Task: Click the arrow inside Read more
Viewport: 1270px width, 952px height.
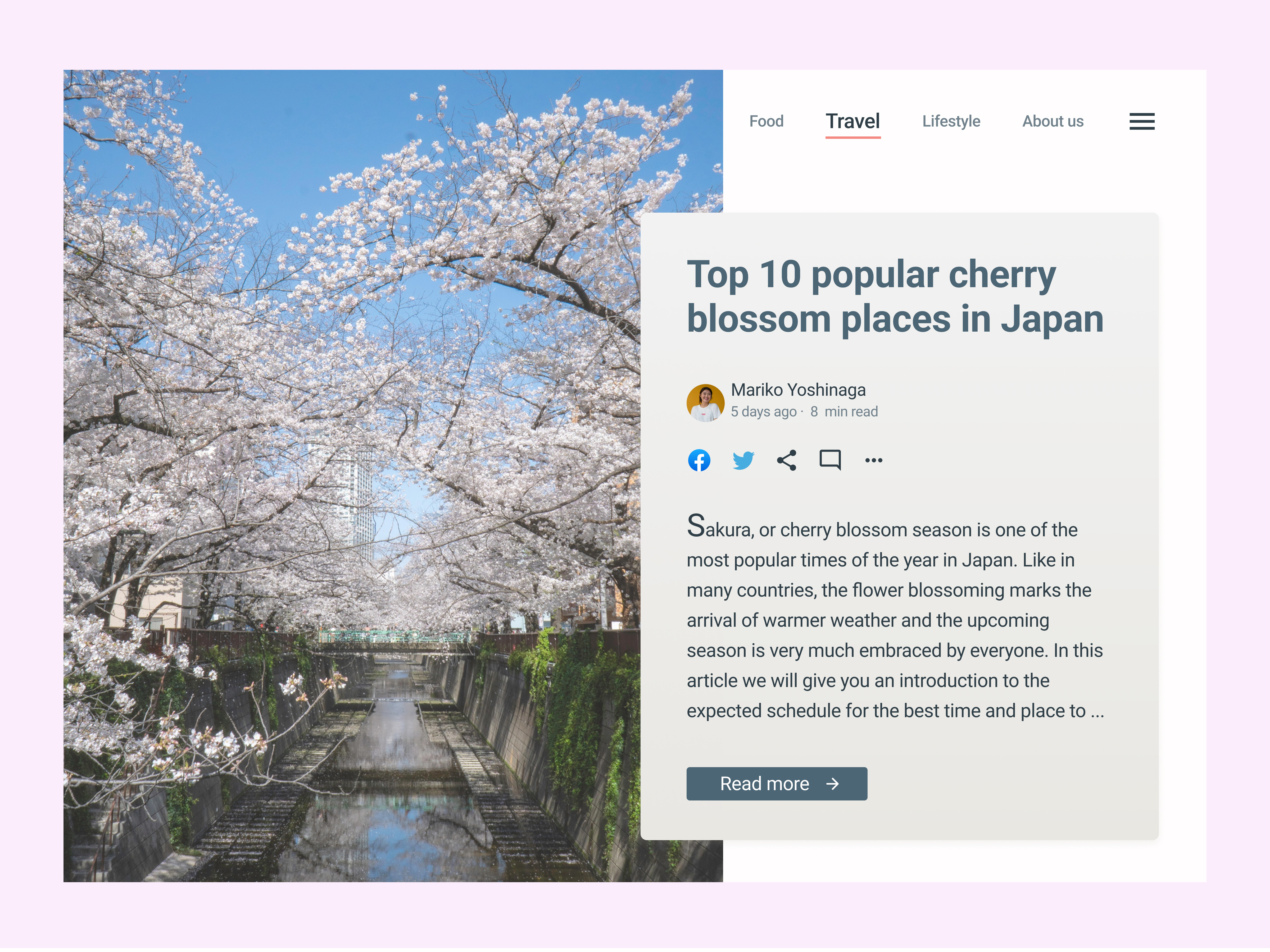Action: pyautogui.click(x=832, y=784)
